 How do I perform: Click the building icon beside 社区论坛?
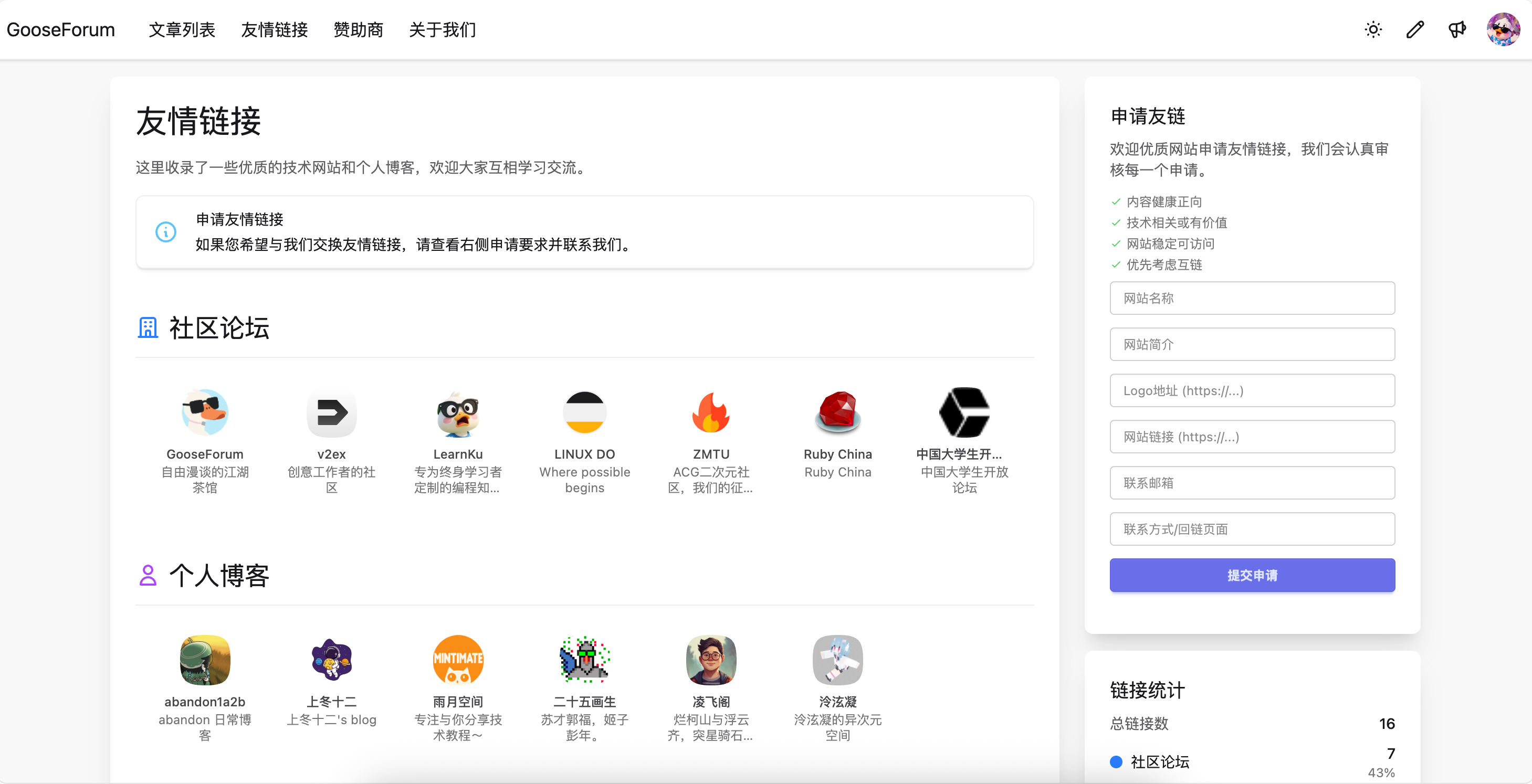point(148,328)
